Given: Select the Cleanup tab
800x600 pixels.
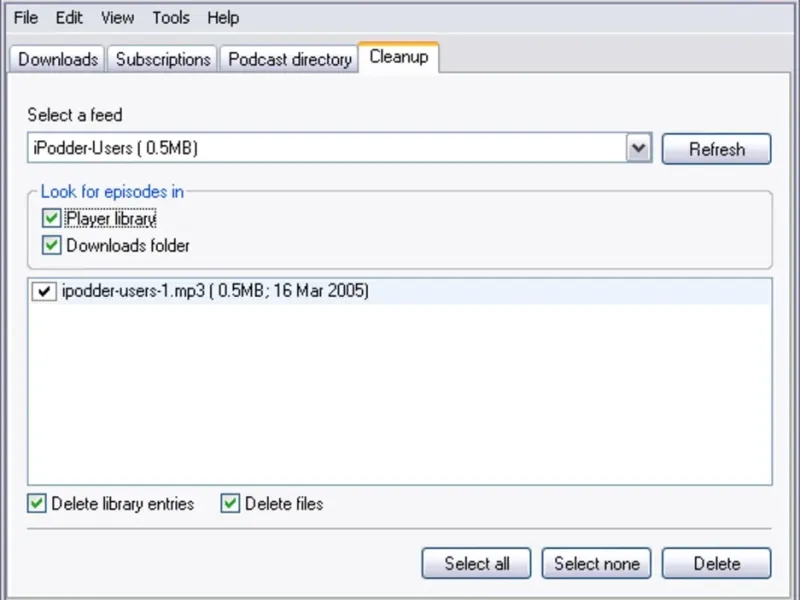Looking at the screenshot, I should coord(398,57).
